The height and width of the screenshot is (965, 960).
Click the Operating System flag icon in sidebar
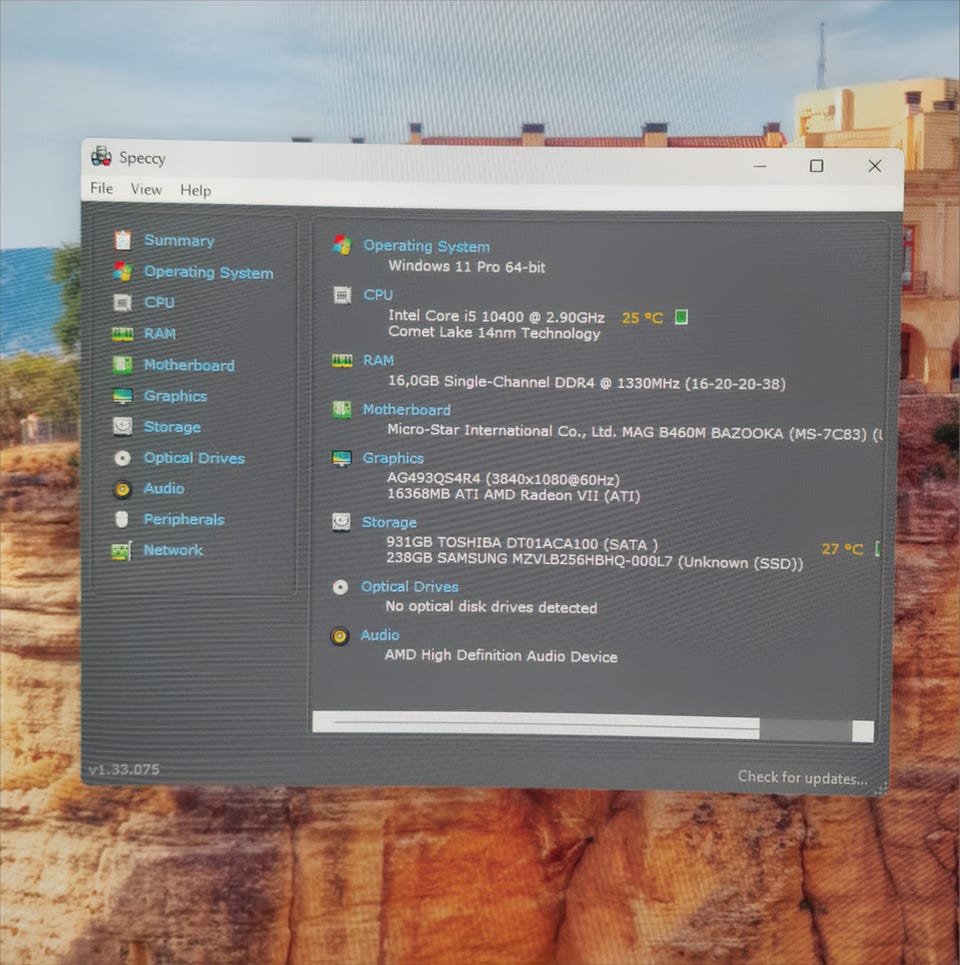click(122, 271)
